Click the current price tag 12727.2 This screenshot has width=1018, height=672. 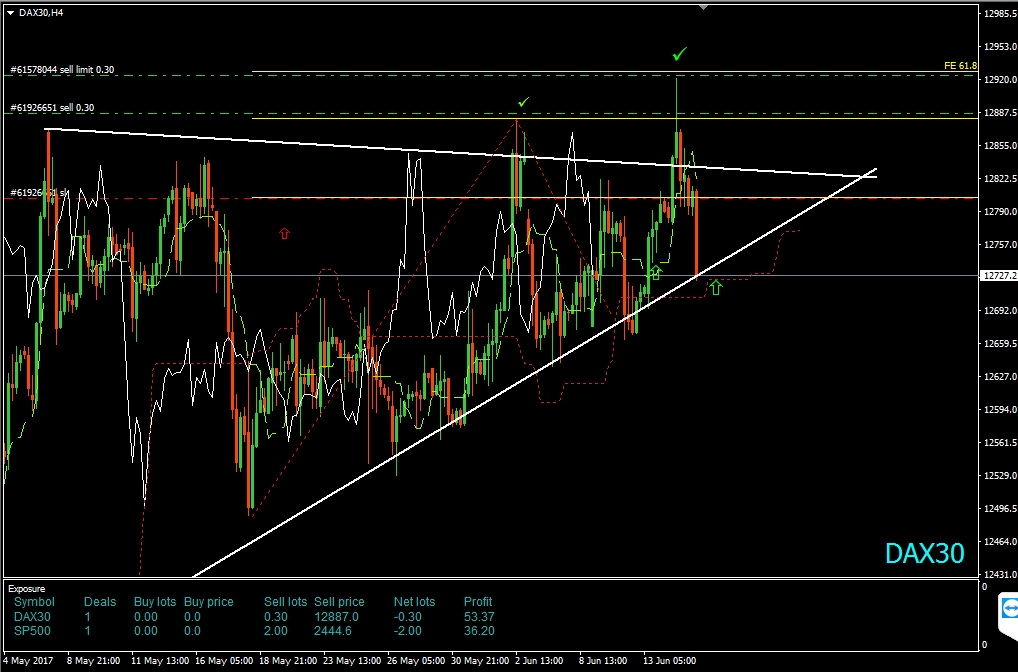coord(999,276)
